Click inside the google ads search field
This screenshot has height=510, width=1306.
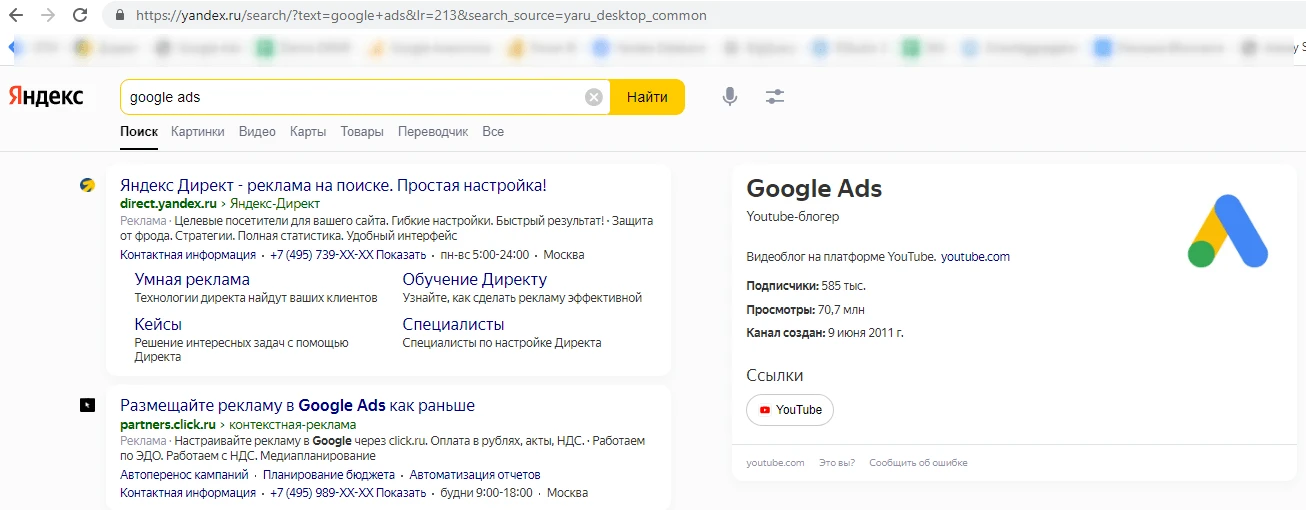tap(350, 97)
